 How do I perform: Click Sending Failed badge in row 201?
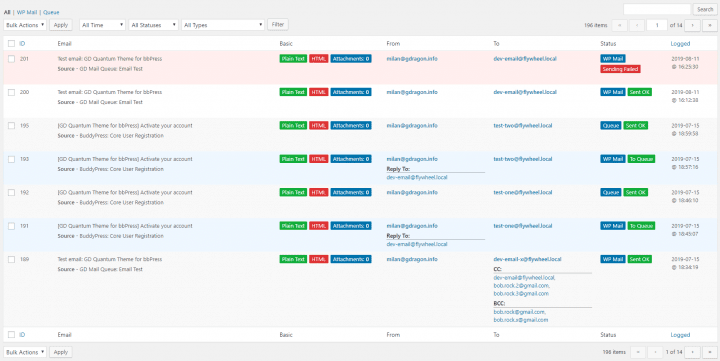620,69
